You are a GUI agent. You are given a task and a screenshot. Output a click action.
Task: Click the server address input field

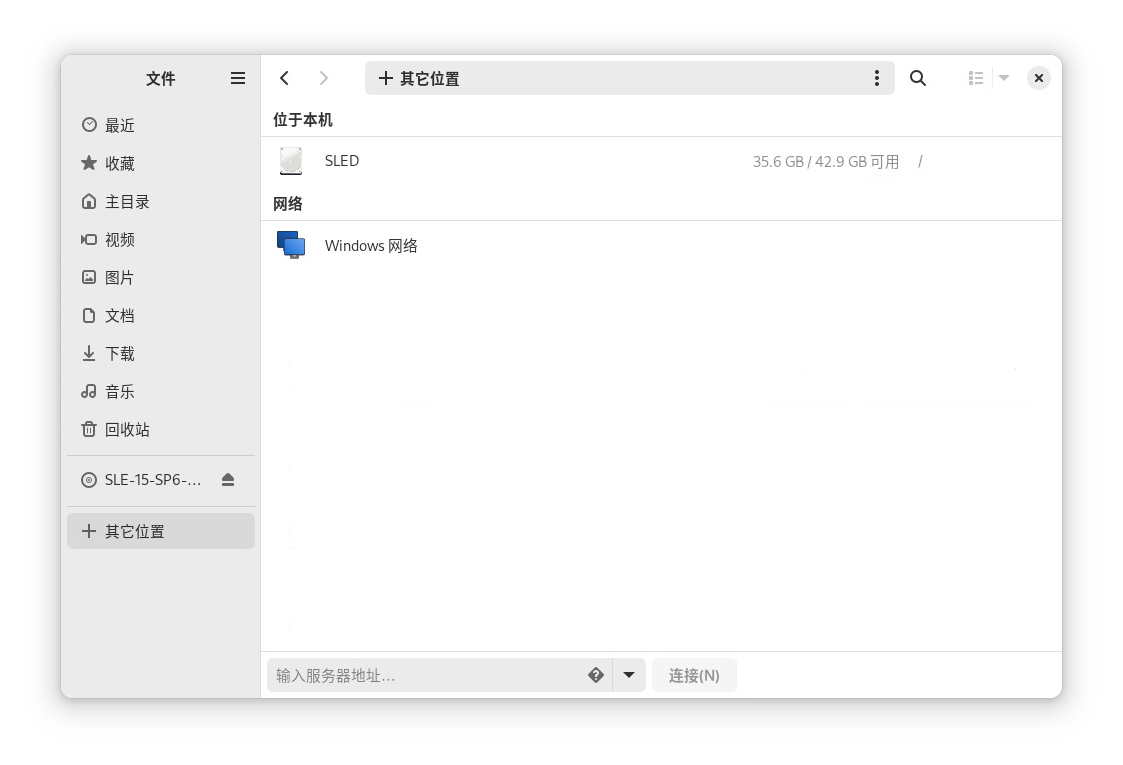[x=425, y=675]
